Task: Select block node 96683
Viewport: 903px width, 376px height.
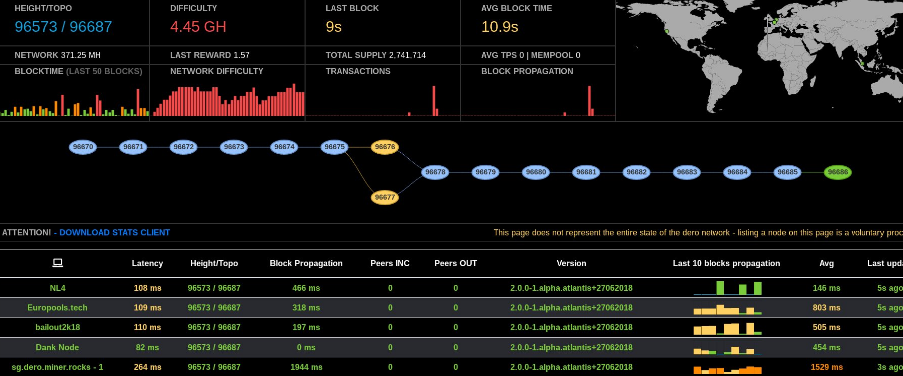Action: pos(686,172)
